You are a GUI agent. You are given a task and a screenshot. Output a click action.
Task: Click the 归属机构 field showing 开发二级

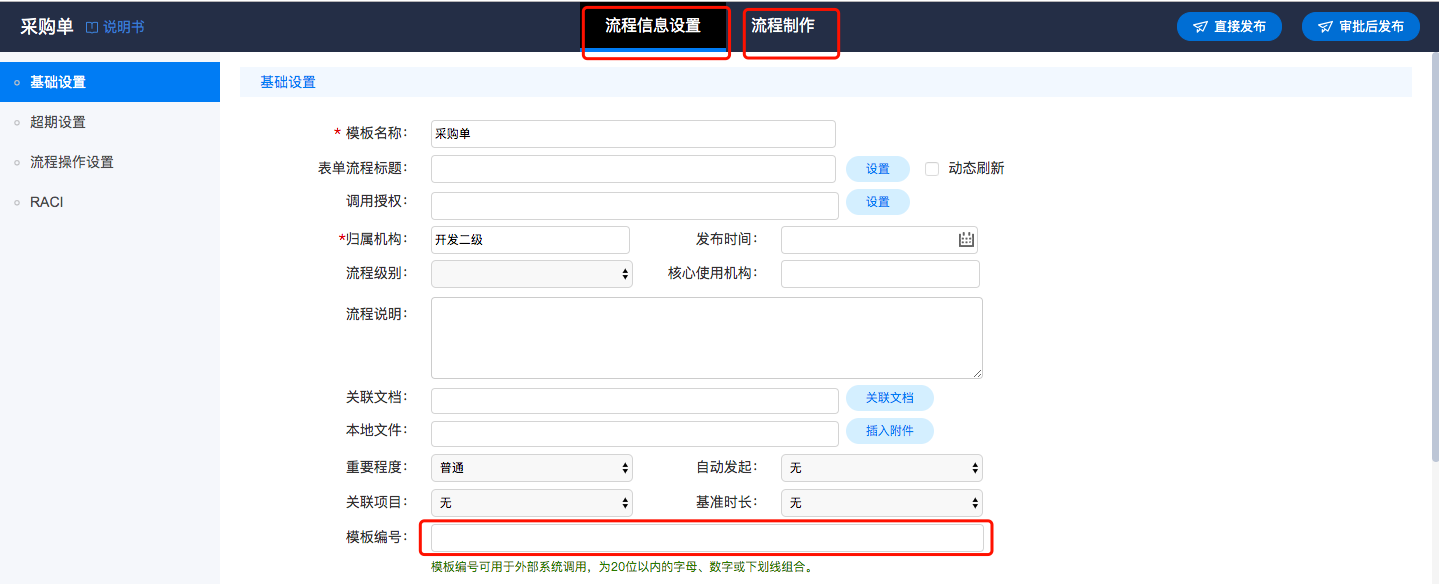(530, 240)
